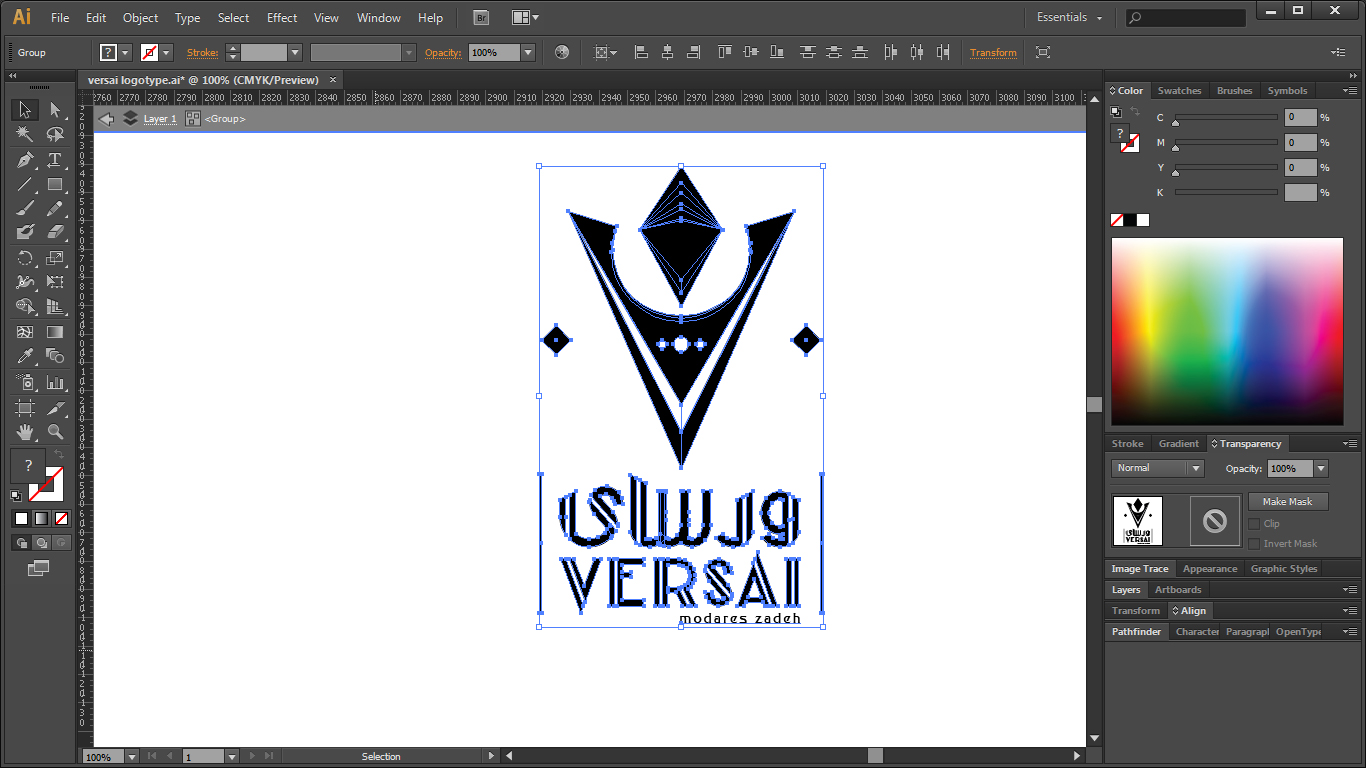Select the Column Graph tool
The image size is (1366, 768).
coord(55,382)
